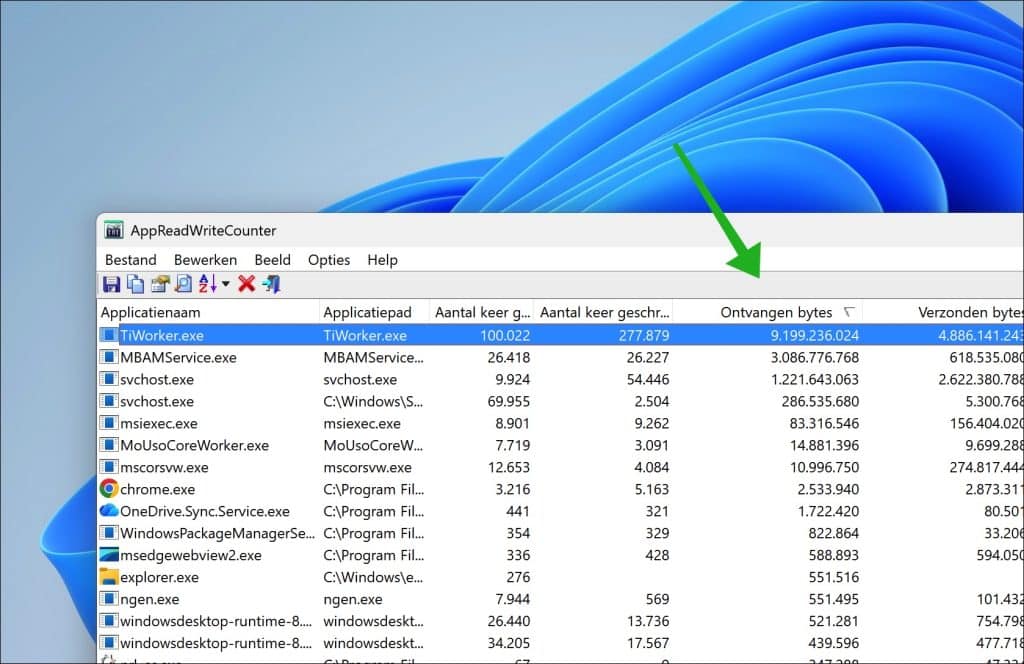Click the write count value 13.736
Screen dimensions: 1024x664
click(x=648, y=621)
